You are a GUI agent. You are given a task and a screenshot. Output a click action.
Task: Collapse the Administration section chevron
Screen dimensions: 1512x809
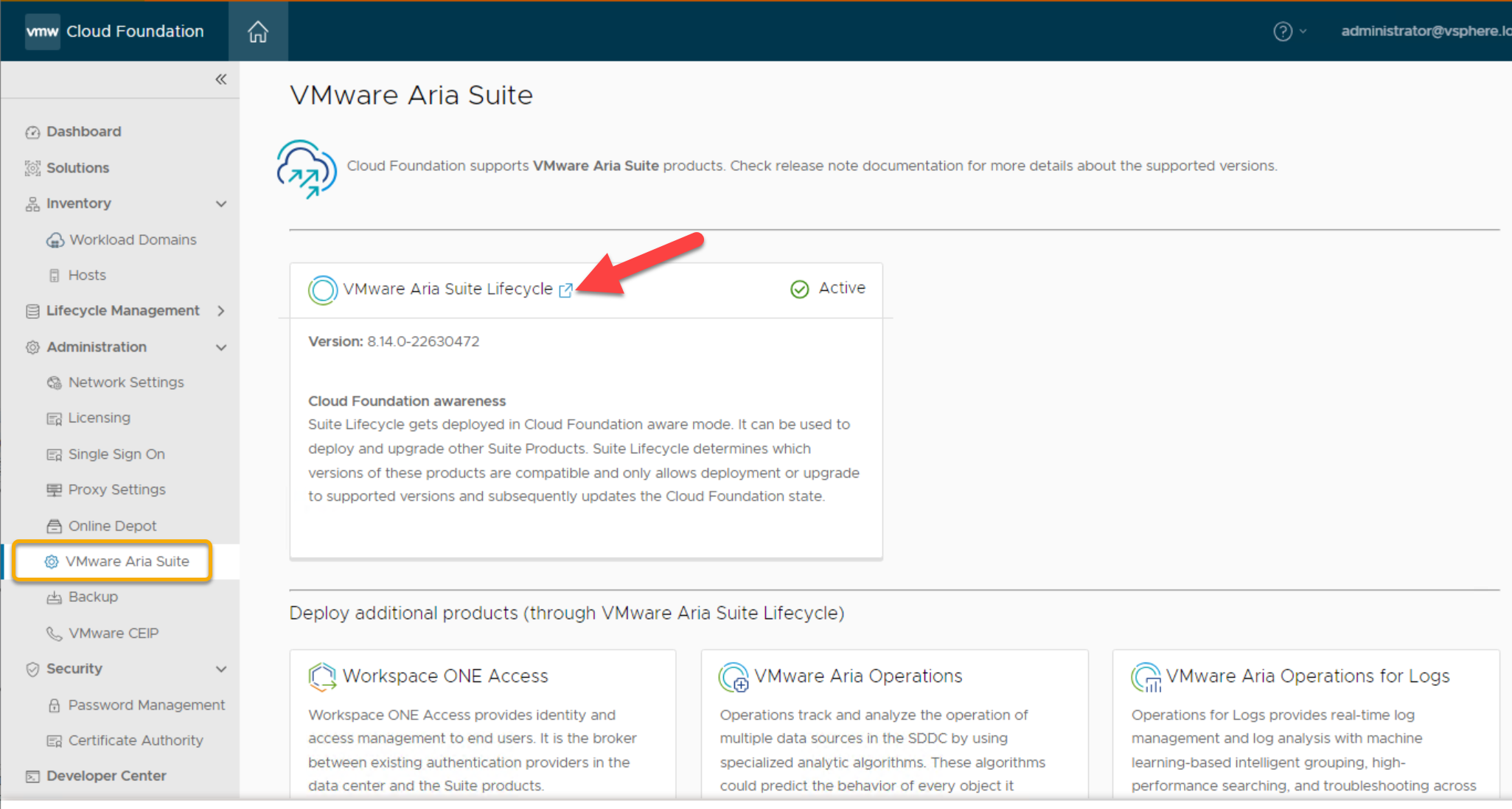pos(220,347)
